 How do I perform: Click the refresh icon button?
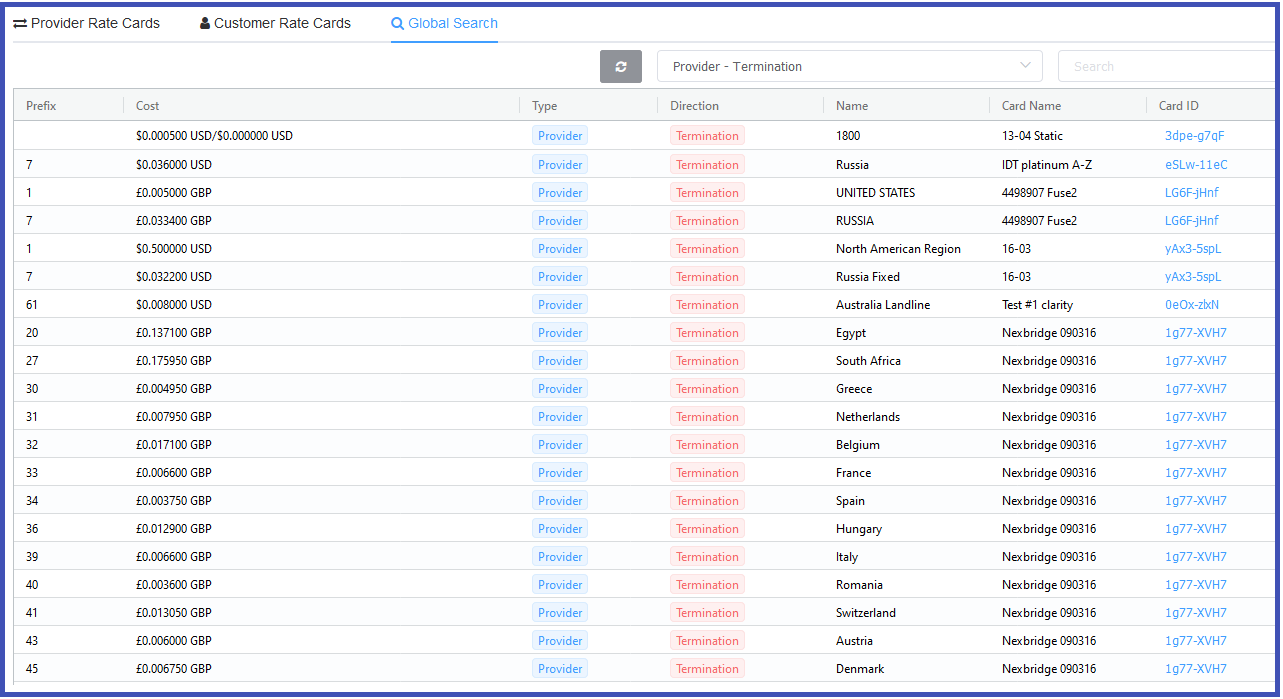coord(620,67)
